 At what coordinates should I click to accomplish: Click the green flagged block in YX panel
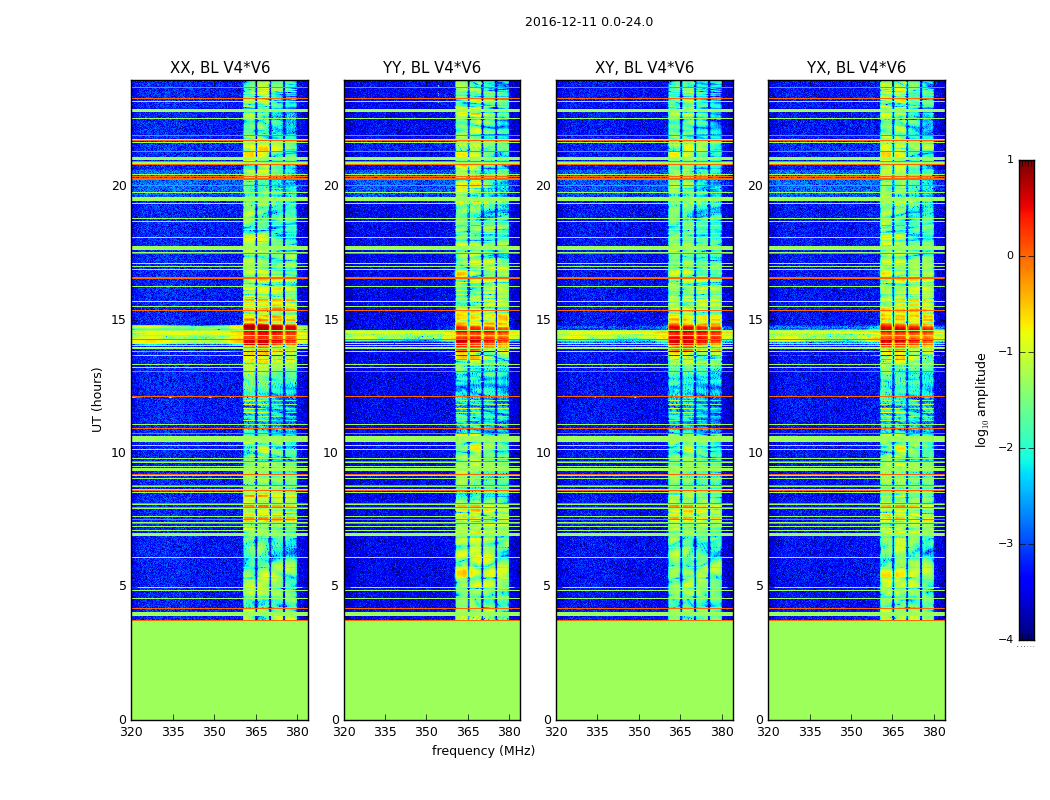(856, 670)
